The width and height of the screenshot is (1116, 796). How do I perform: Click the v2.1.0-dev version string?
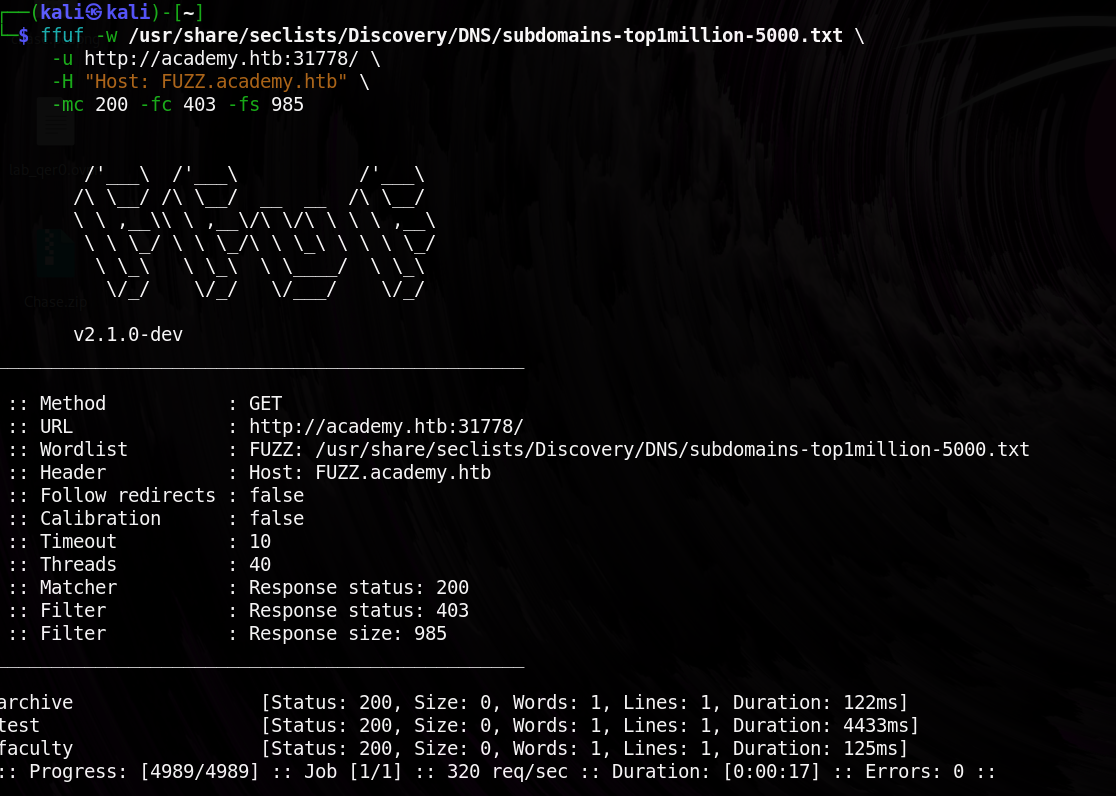(128, 334)
